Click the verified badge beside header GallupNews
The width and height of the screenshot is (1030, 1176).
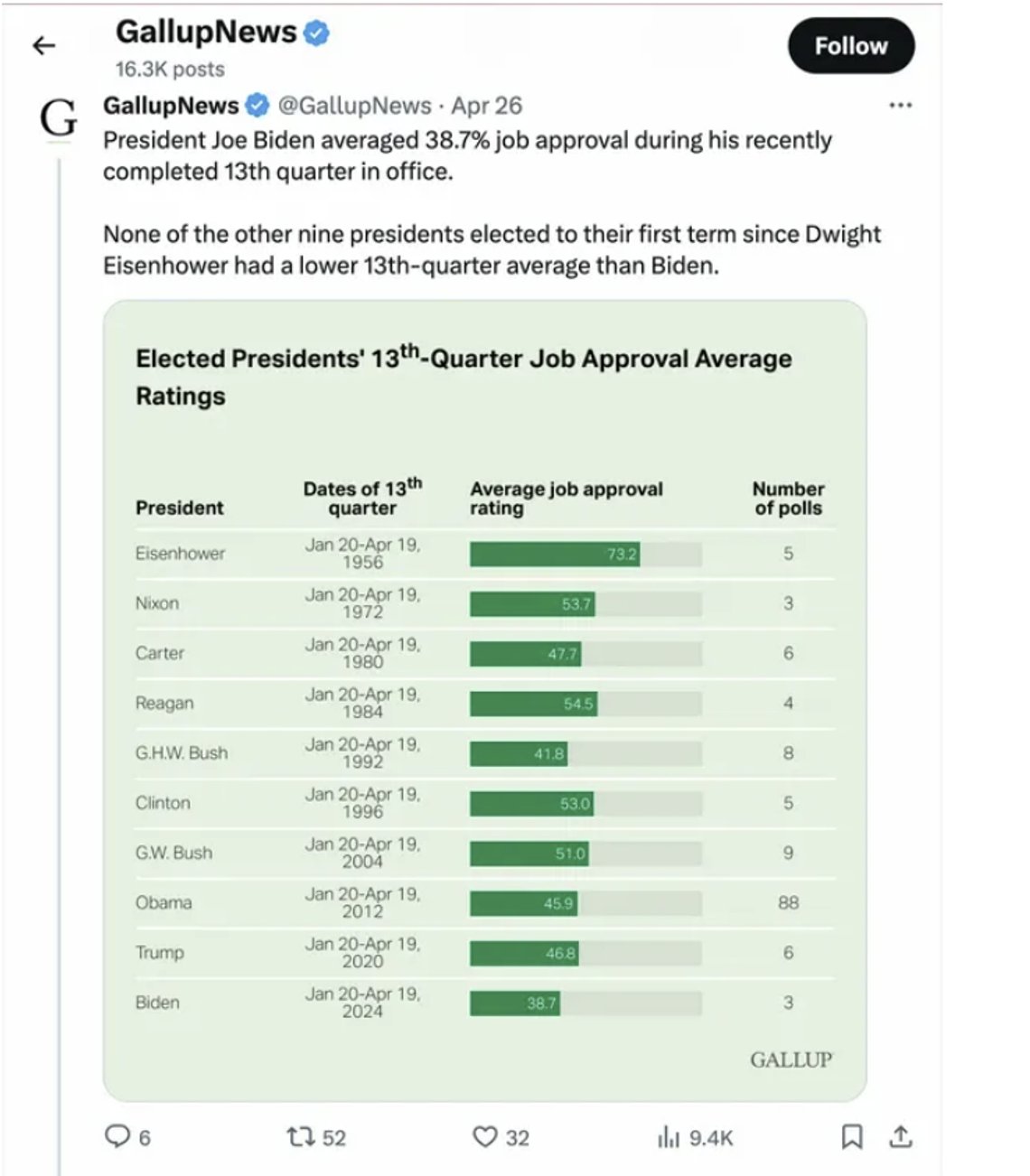tap(316, 33)
